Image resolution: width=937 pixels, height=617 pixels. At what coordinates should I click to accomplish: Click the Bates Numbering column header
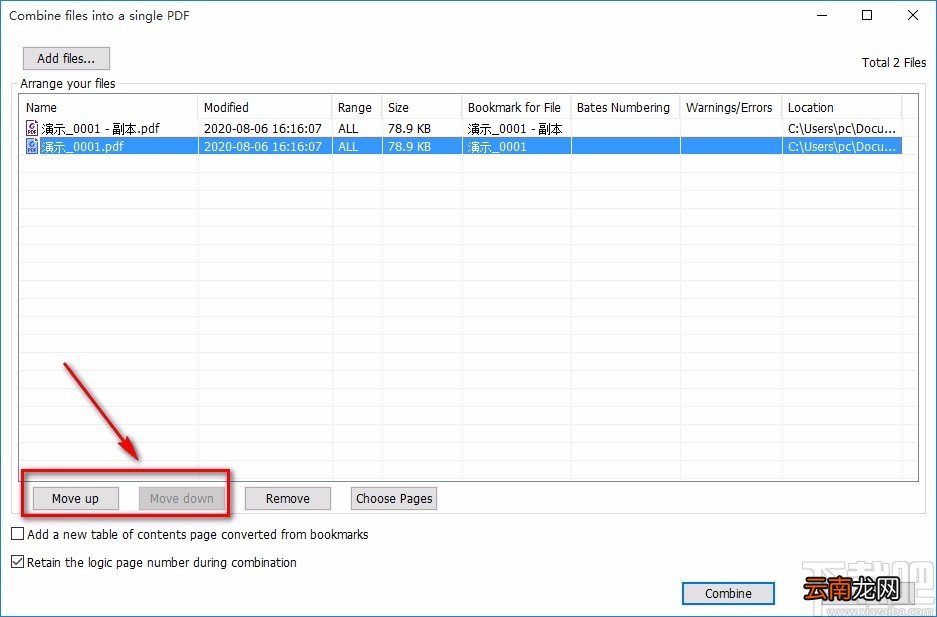point(626,108)
